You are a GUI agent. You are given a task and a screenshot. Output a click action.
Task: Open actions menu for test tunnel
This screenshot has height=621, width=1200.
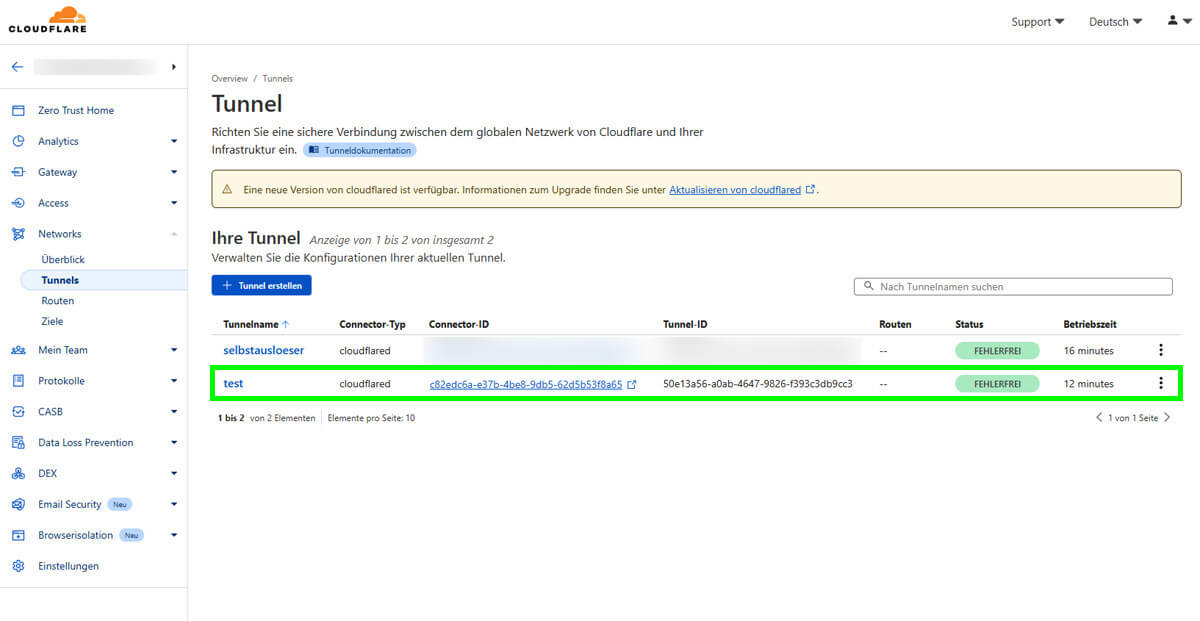pyautogui.click(x=1161, y=383)
